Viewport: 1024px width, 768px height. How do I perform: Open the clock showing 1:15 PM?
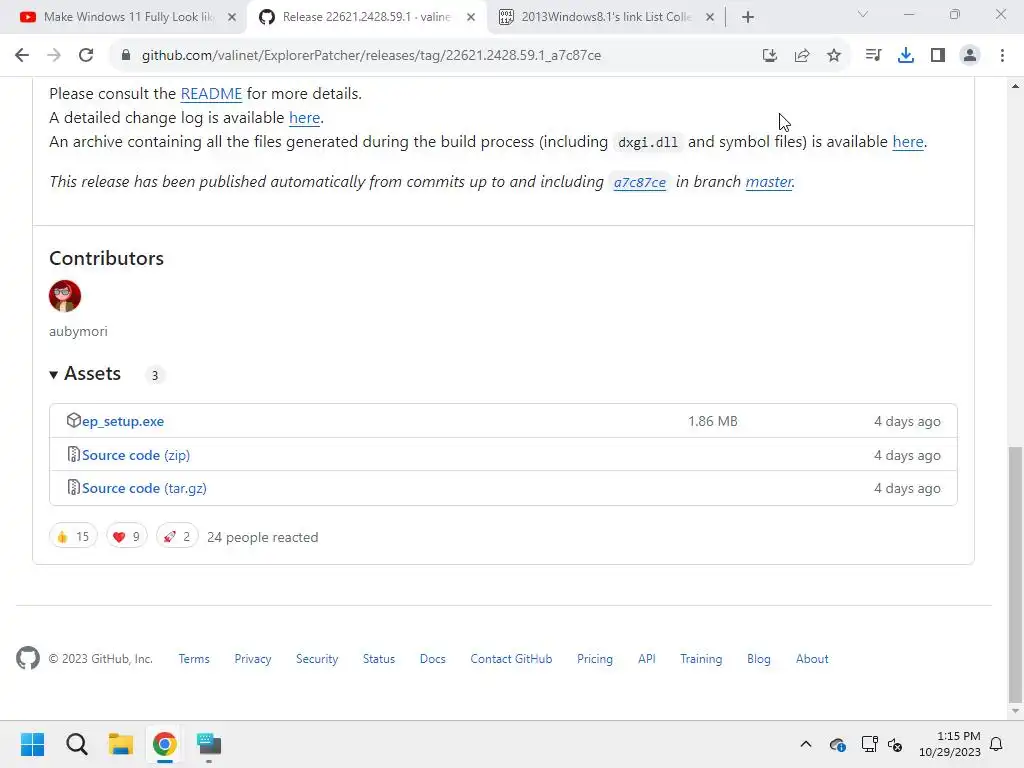950,744
